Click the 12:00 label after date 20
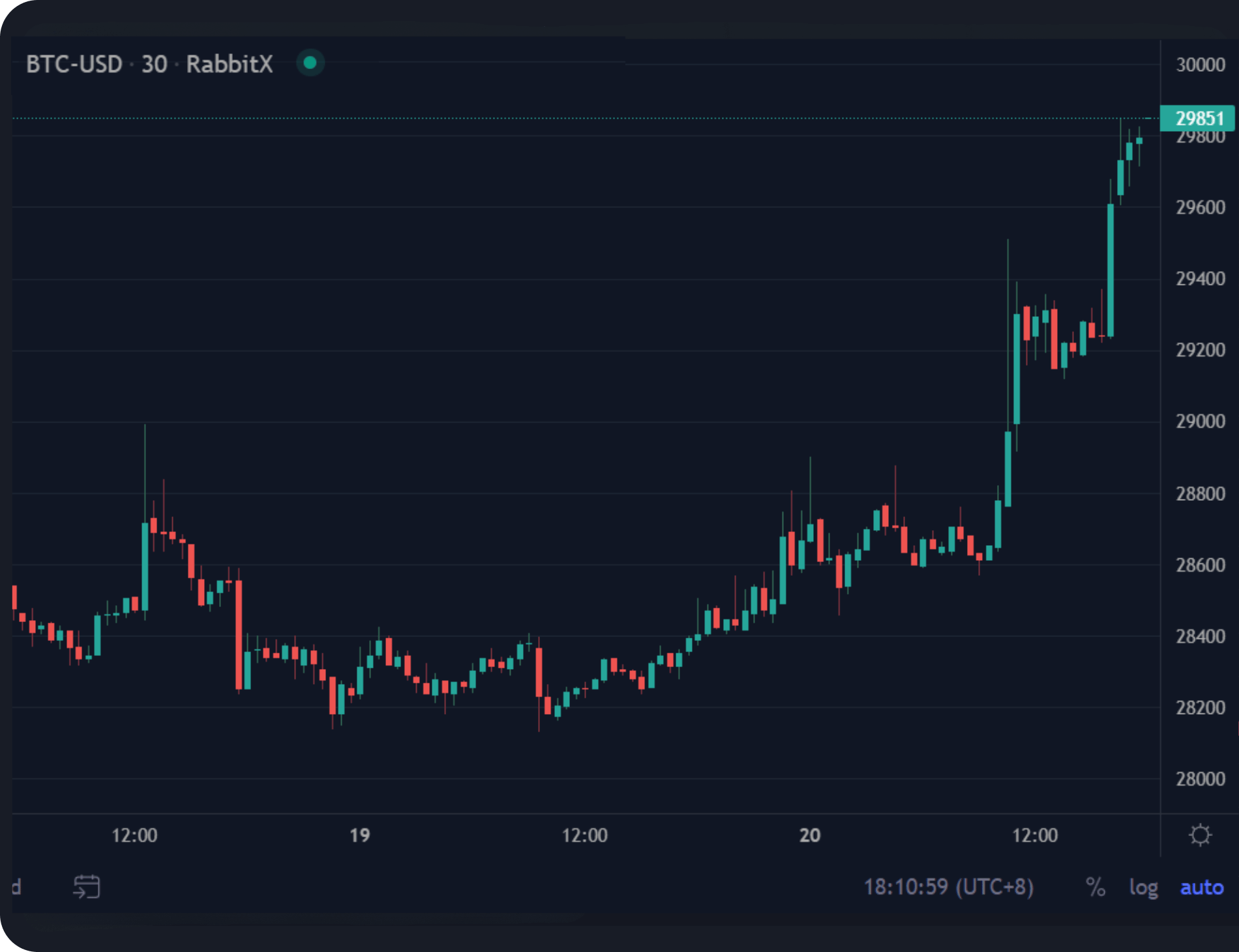This screenshot has height=952, width=1239. tap(1035, 835)
